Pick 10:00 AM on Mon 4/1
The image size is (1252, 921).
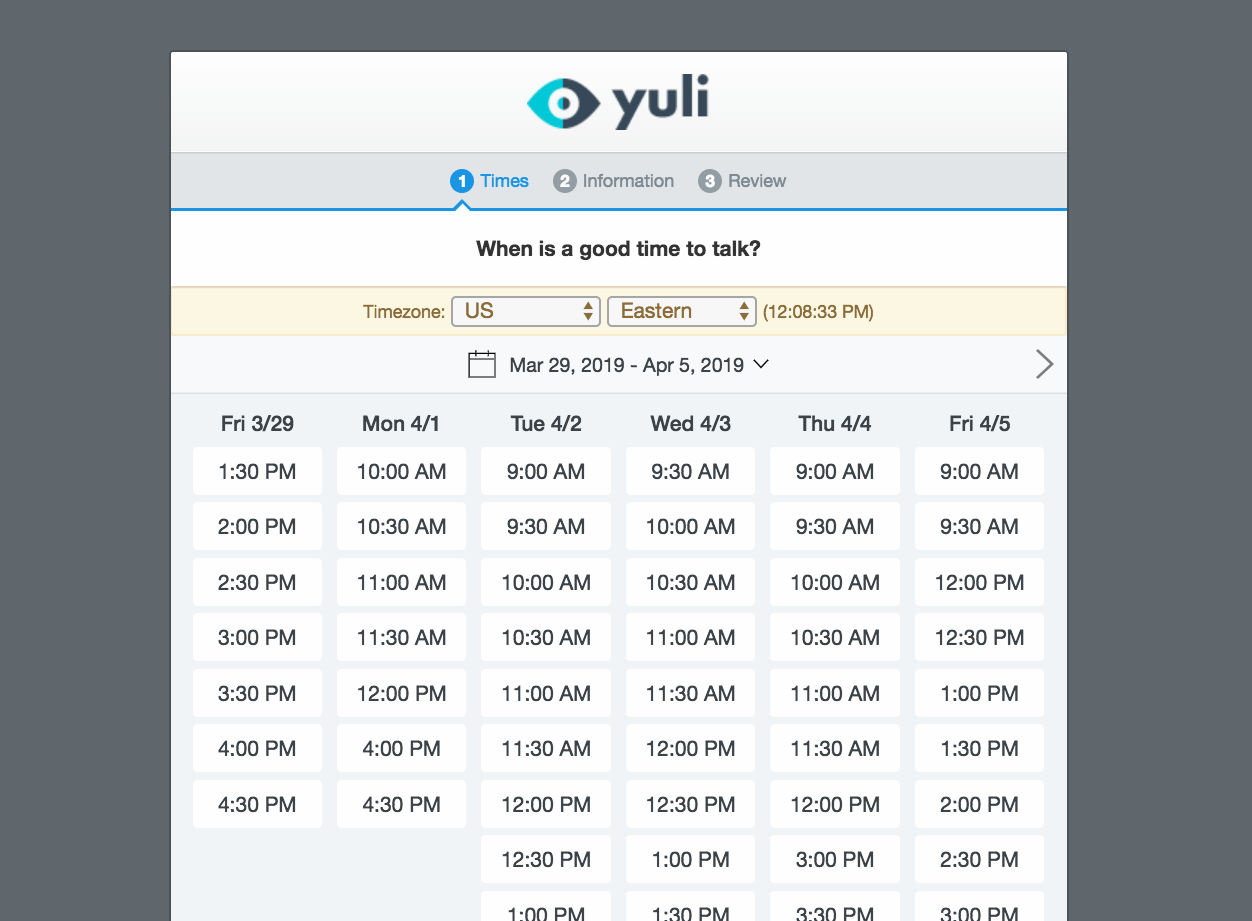(x=401, y=471)
